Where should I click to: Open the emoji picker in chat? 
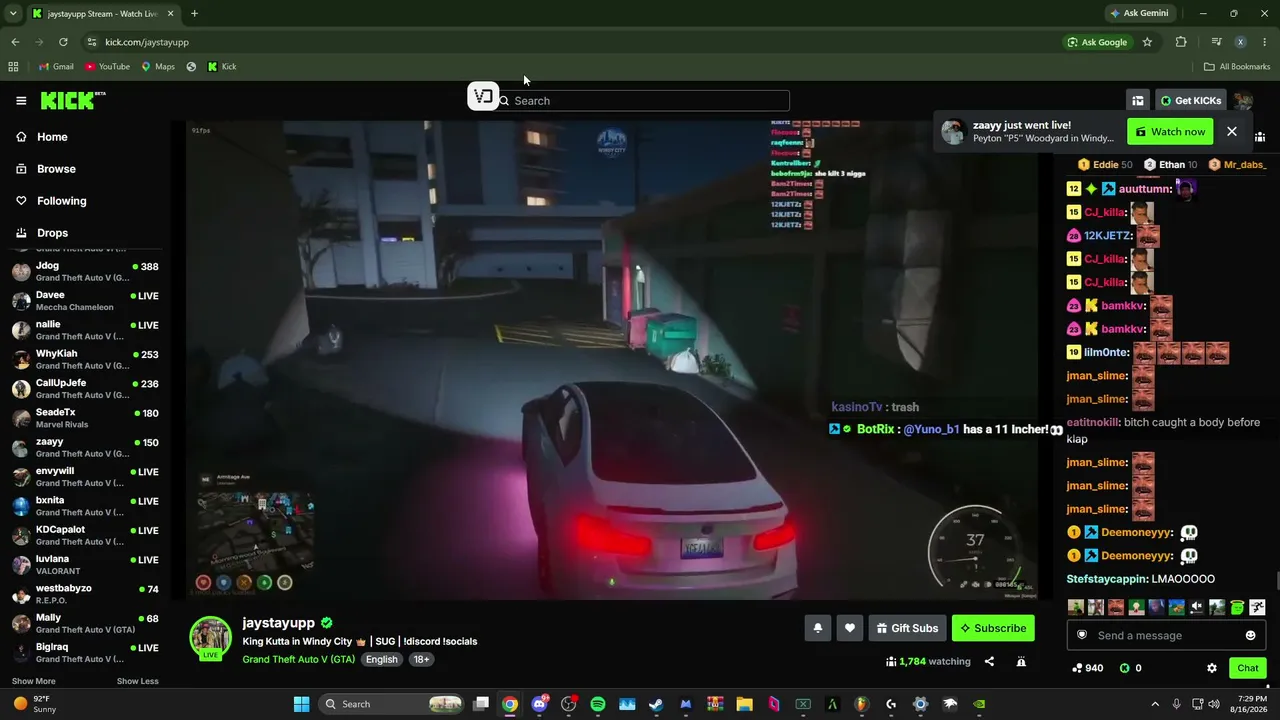1250,635
